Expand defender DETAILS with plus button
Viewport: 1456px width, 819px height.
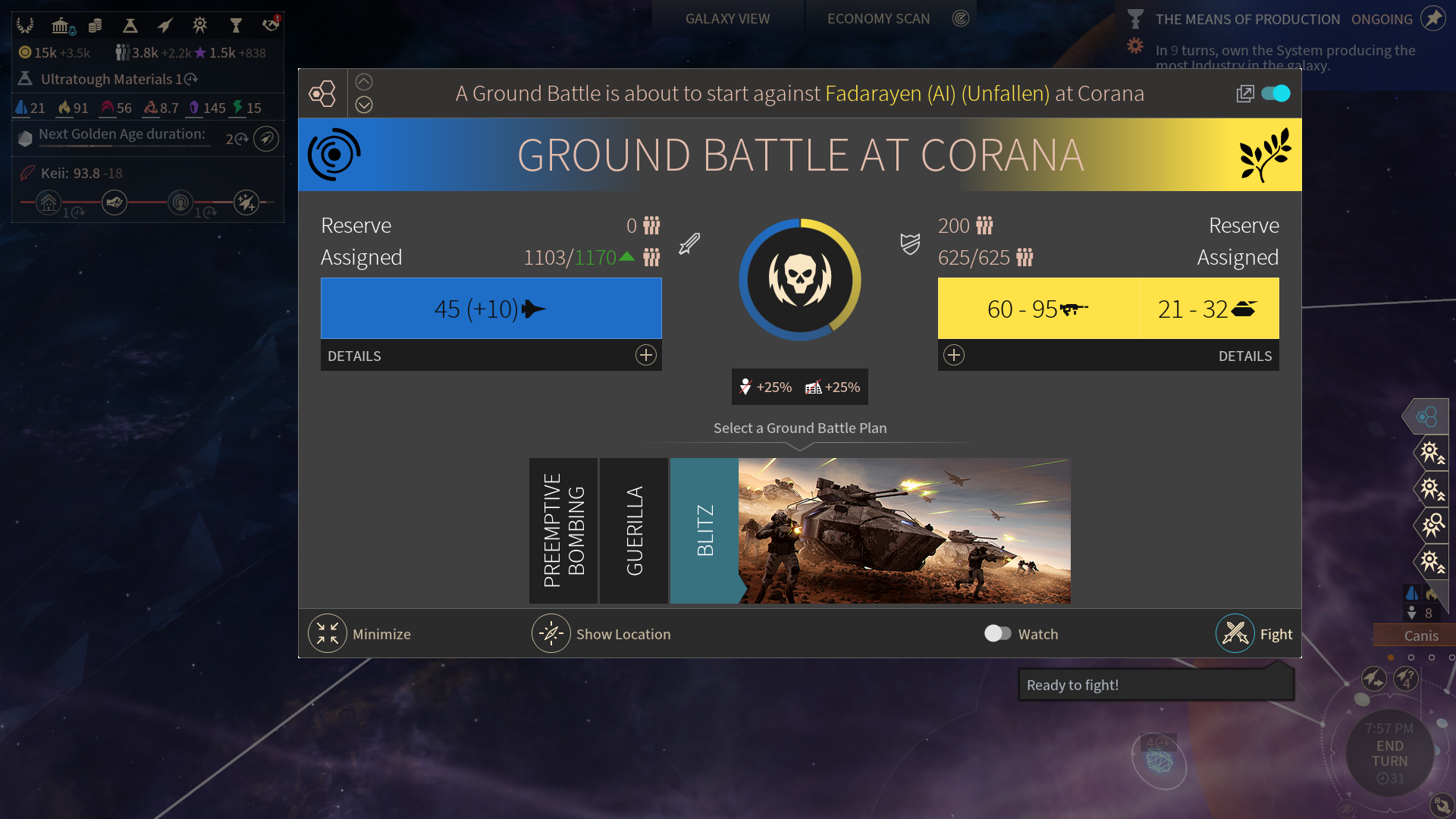(x=954, y=355)
